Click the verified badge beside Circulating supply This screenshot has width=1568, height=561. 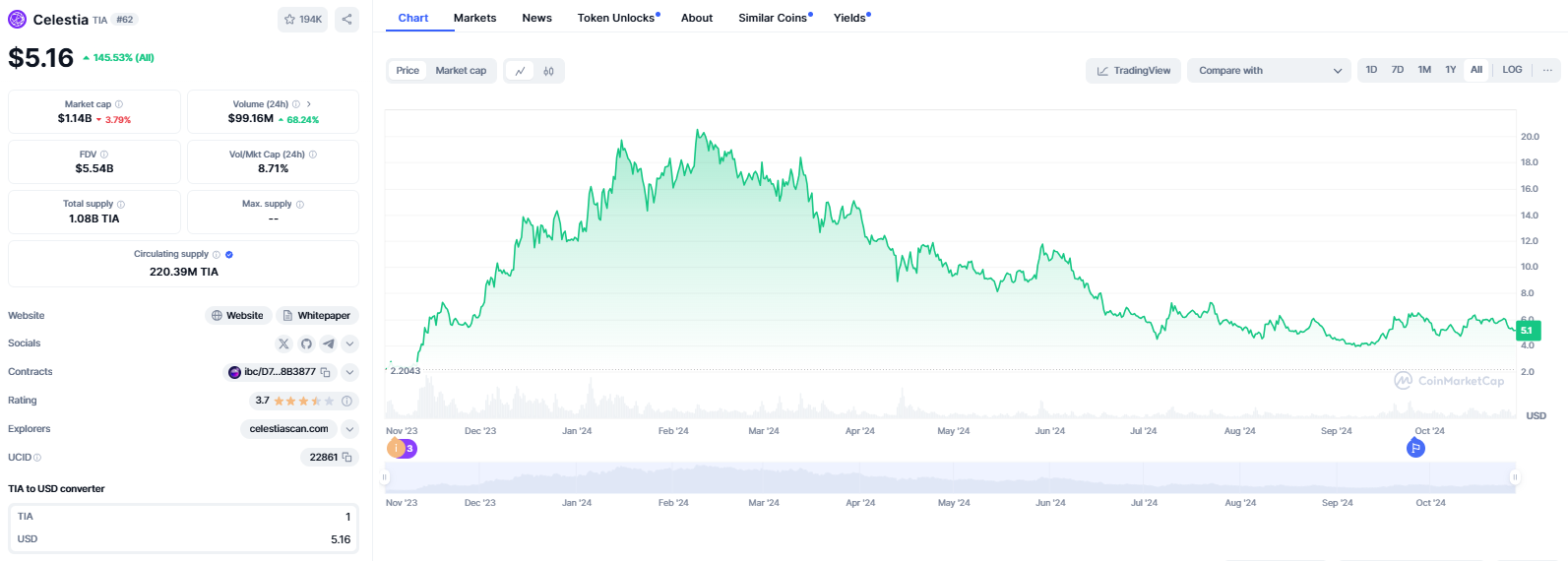229,255
